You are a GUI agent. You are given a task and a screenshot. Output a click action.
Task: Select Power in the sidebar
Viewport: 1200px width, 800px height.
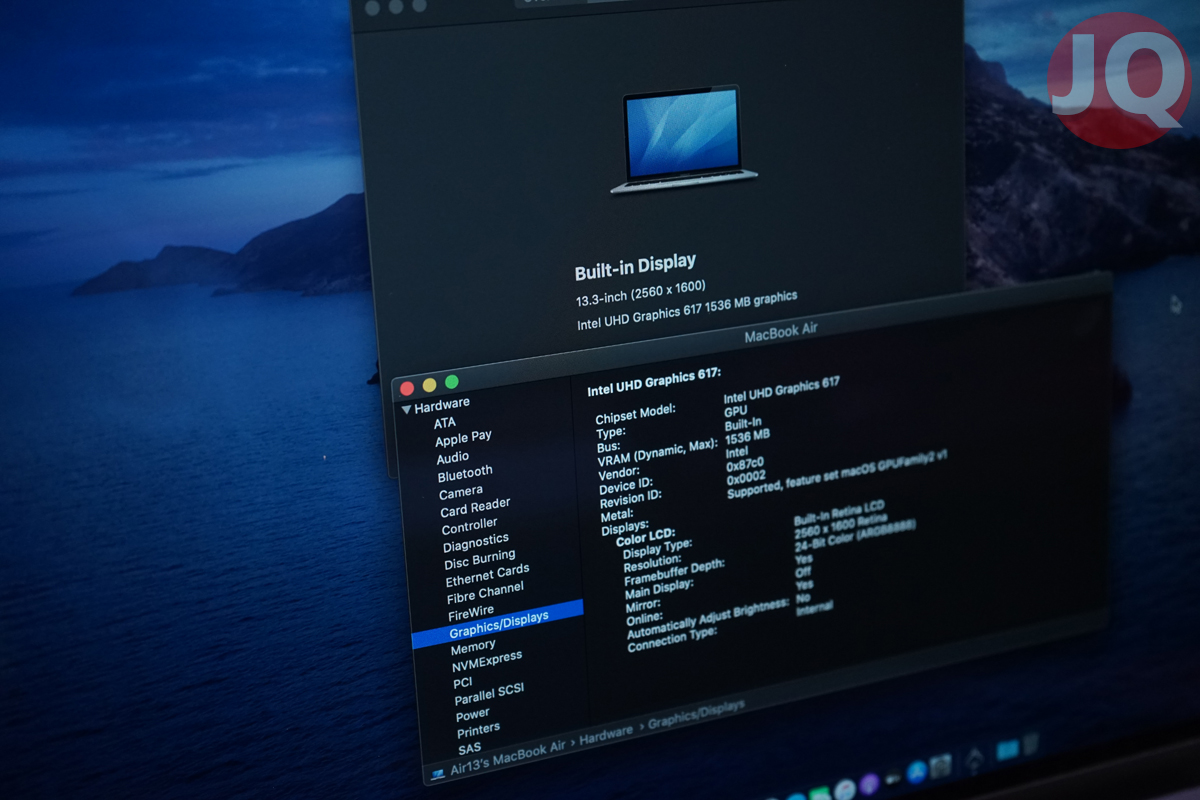[x=473, y=715]
